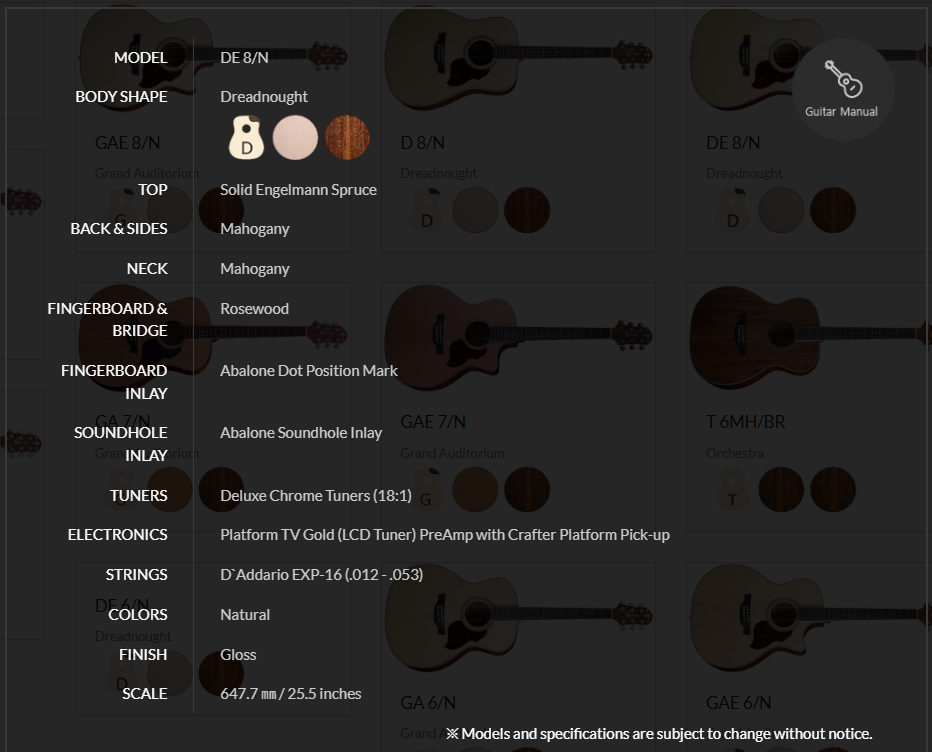
Task: Open the T 6MH/BR guitar image
Action: (808, 338)
